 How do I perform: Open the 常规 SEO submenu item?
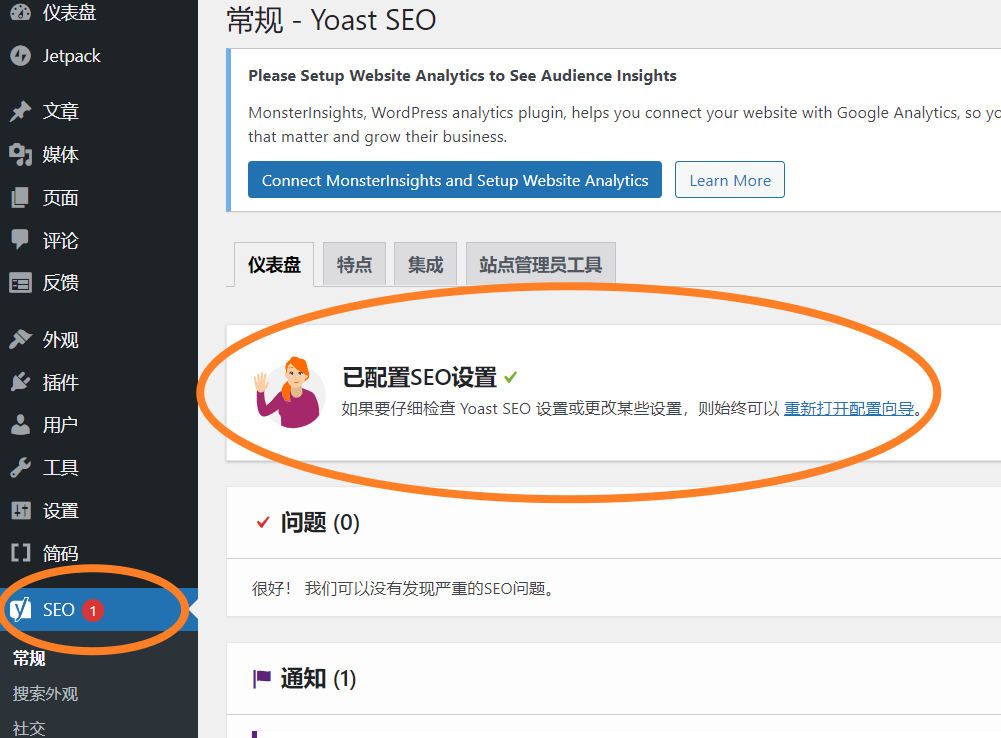click(x=29, y=658)
